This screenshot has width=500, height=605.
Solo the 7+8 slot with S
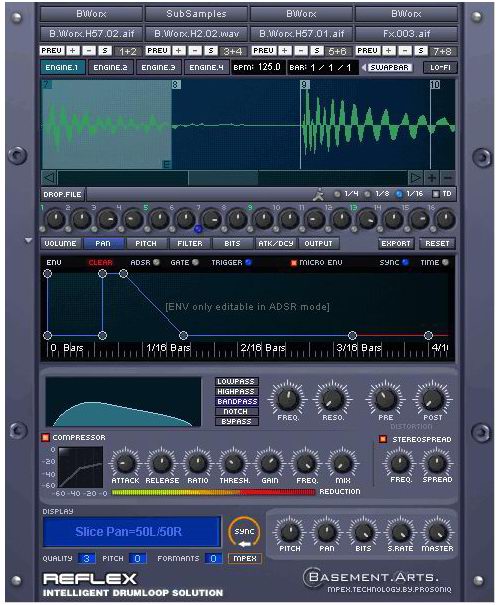(x=421, y=51)
